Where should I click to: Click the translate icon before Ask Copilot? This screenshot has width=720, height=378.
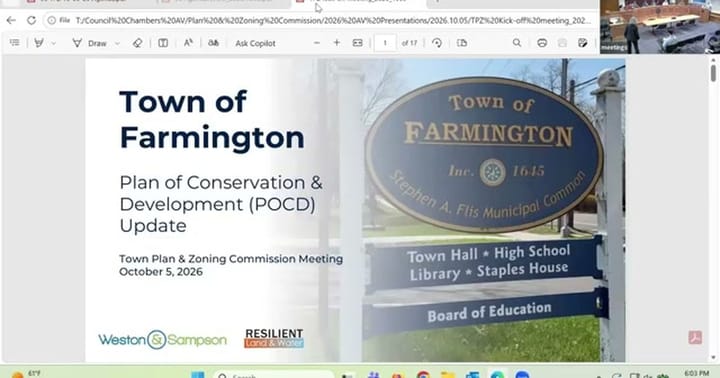coord(214,43)
